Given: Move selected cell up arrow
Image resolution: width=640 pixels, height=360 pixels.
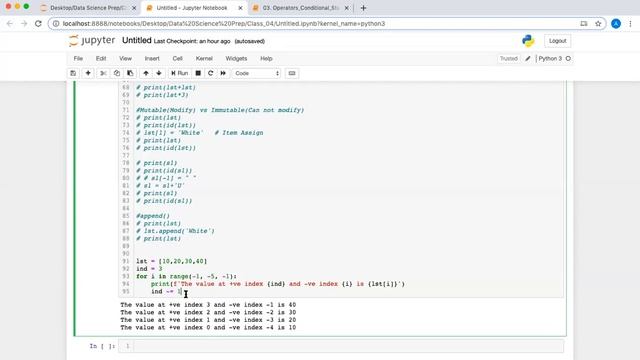Looking at the screenshot, I should pos(146,73).
